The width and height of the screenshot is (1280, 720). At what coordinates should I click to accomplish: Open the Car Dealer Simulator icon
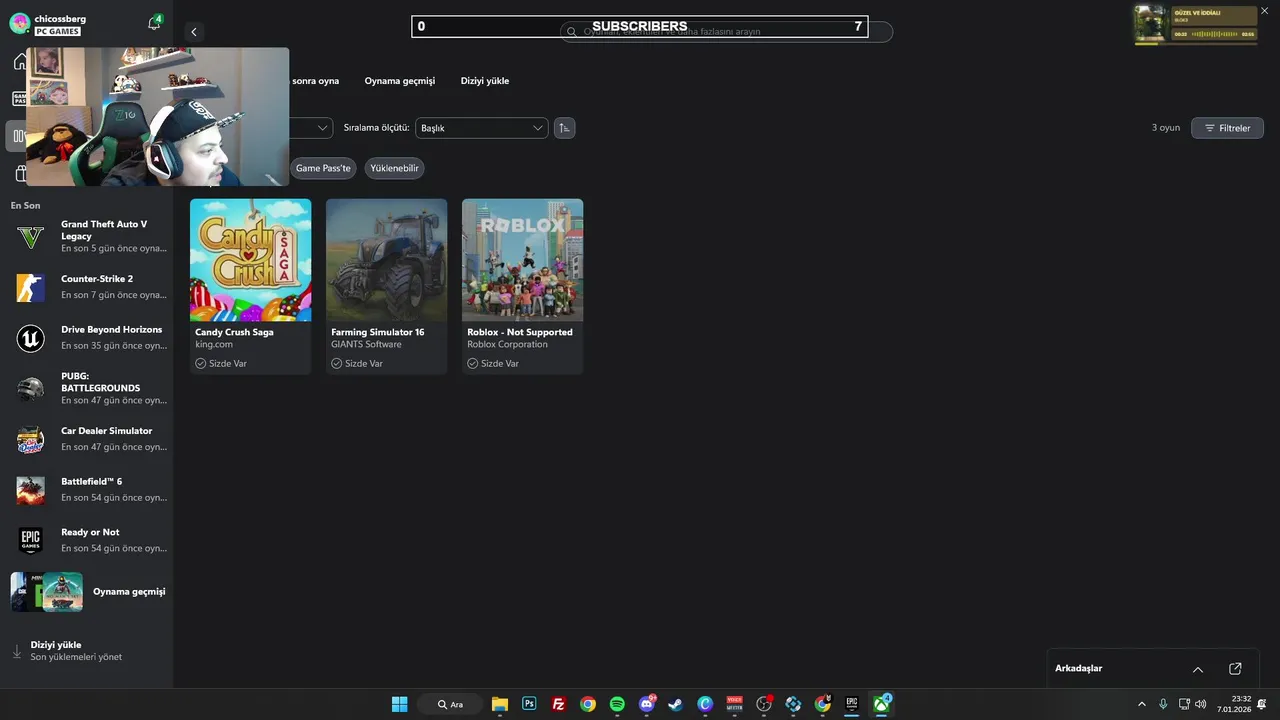(31, 440)
